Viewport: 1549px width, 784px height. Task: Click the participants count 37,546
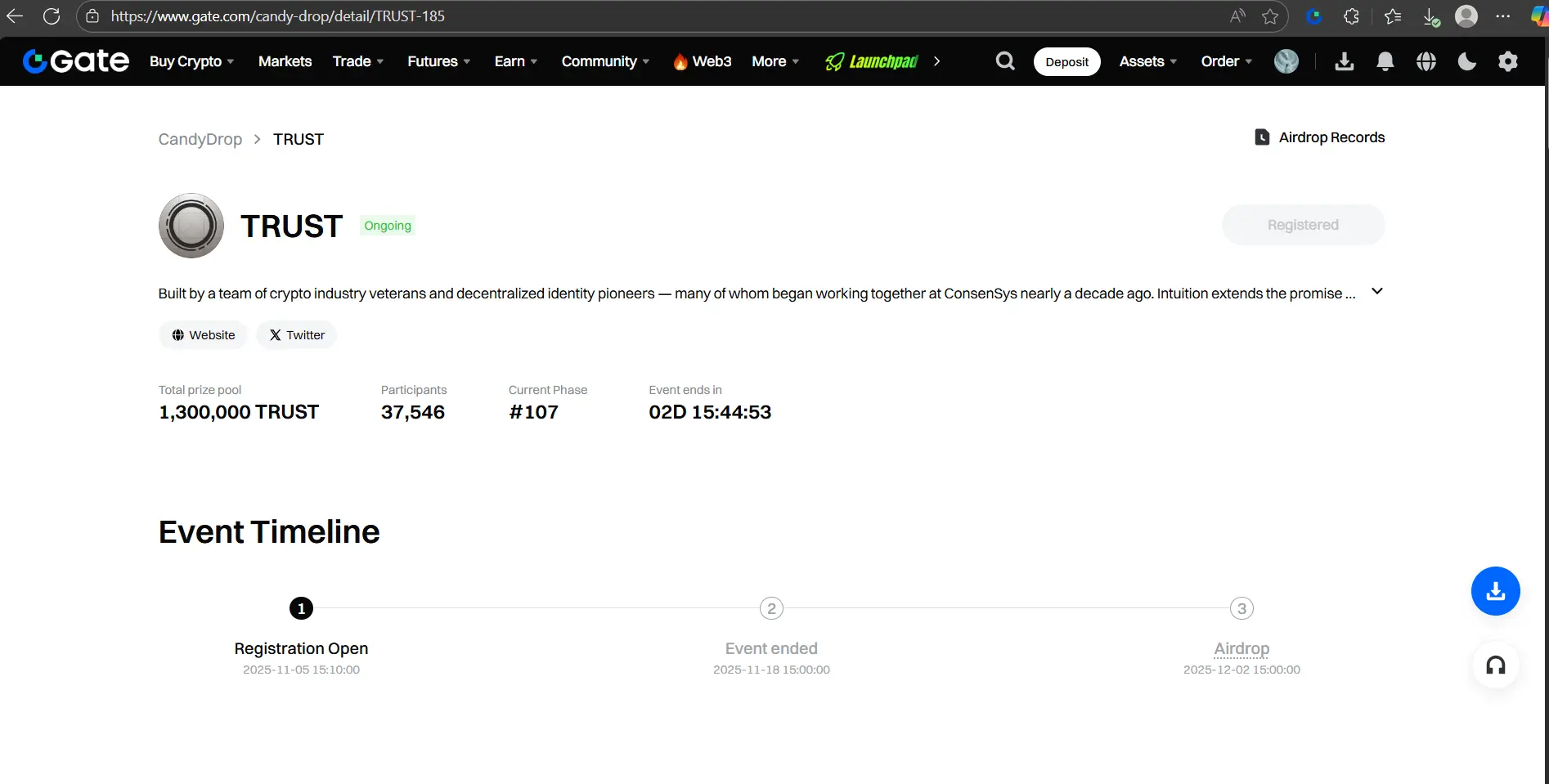click(x=413, y=412)
